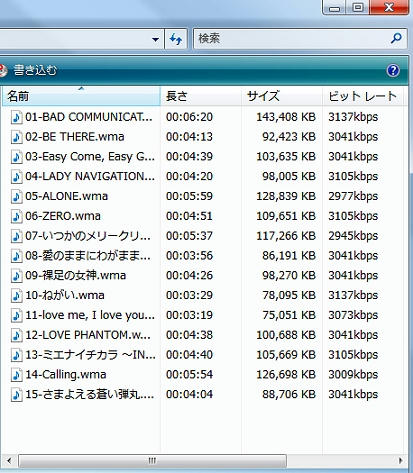The width and height of the screenshot is (413, 473).
Task: Select music icon of 15-さまよえる蒼い弾丸
Action: tap(17, 395)
